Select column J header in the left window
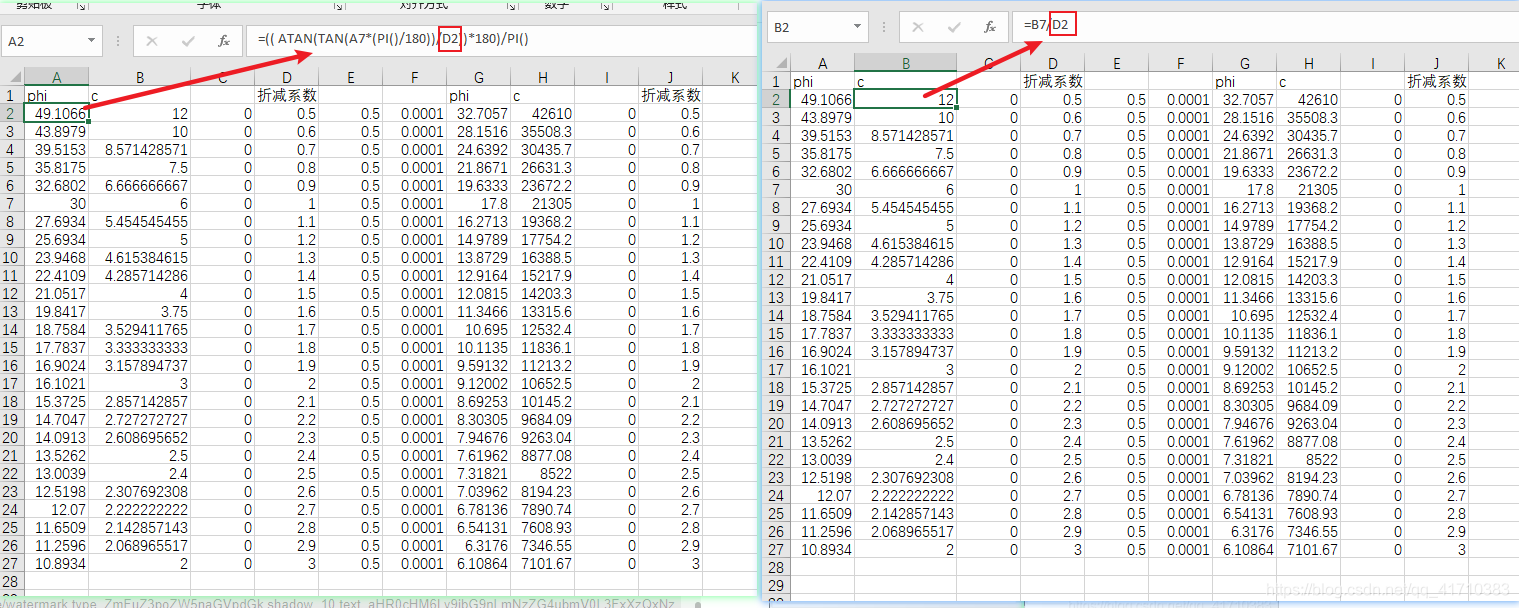Viewport: 1519px width, 608px height. click(x=671, y=77)
